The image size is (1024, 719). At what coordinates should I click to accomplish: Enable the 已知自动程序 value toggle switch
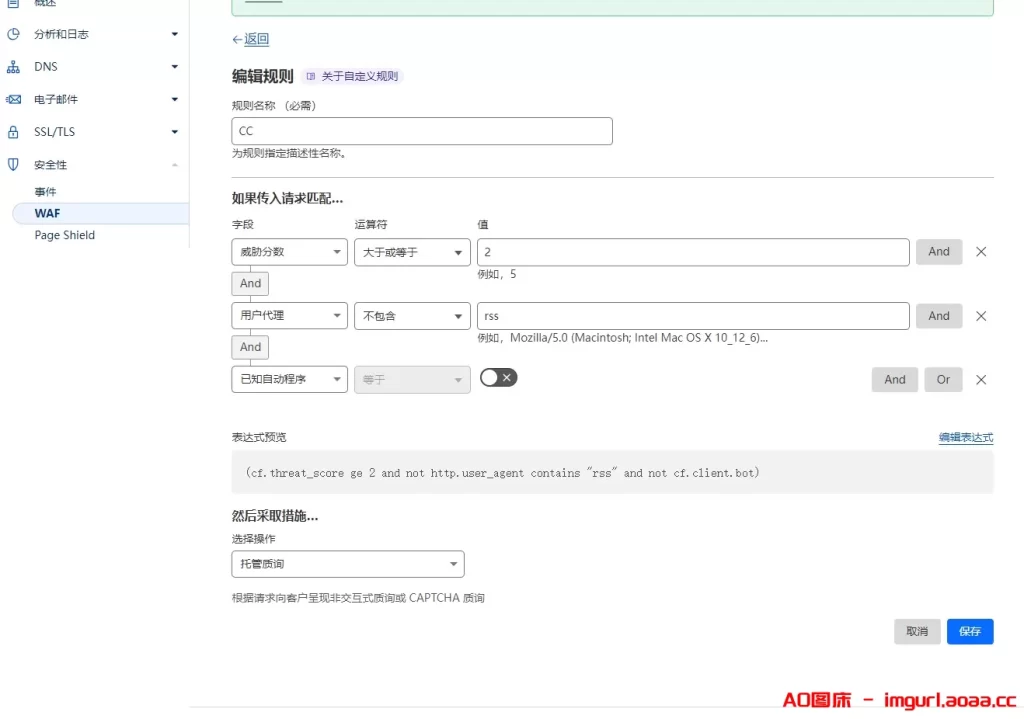(x=497, y=378)
